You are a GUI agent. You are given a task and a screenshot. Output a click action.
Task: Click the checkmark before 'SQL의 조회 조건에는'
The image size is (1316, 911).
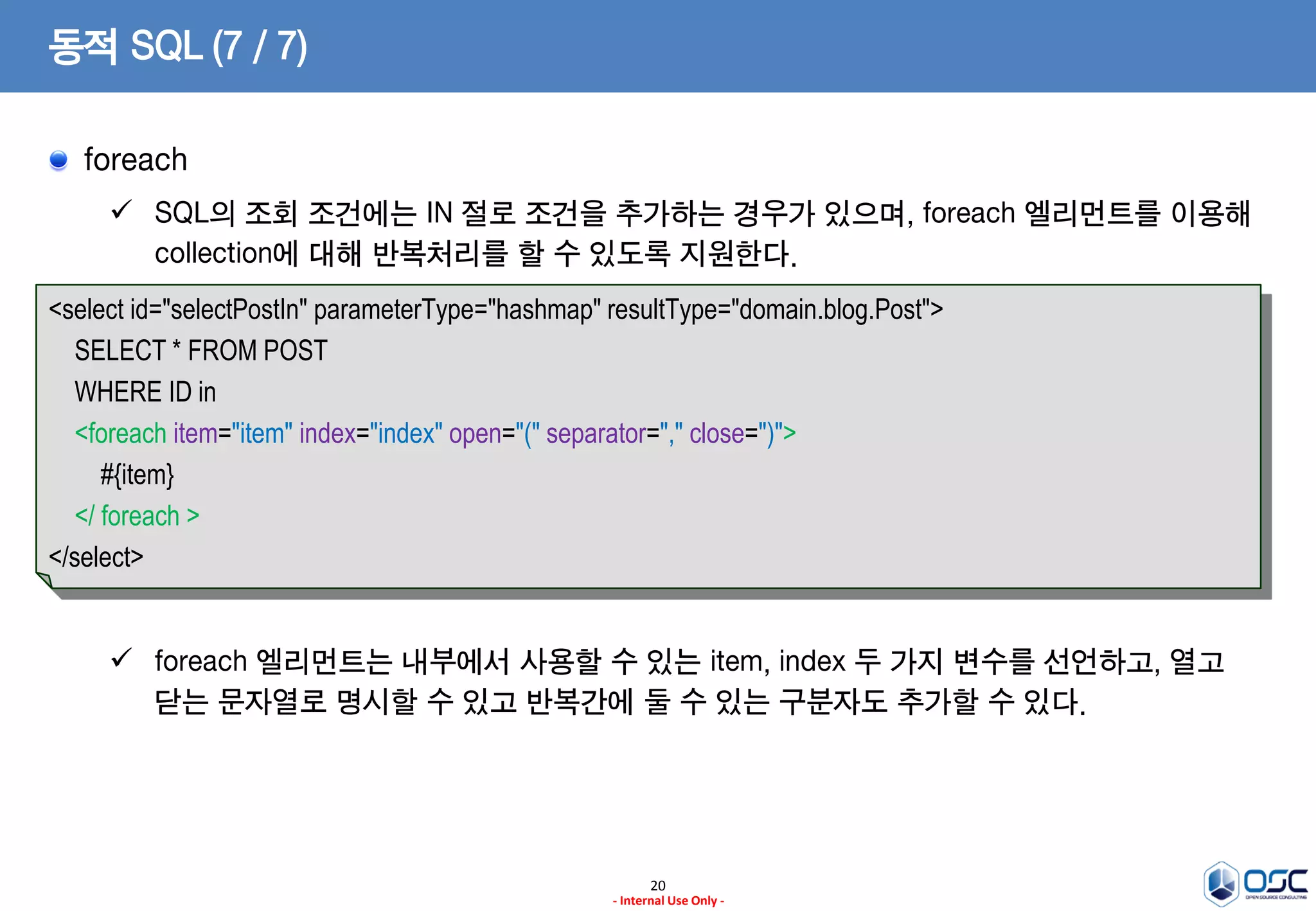(121, 209)
